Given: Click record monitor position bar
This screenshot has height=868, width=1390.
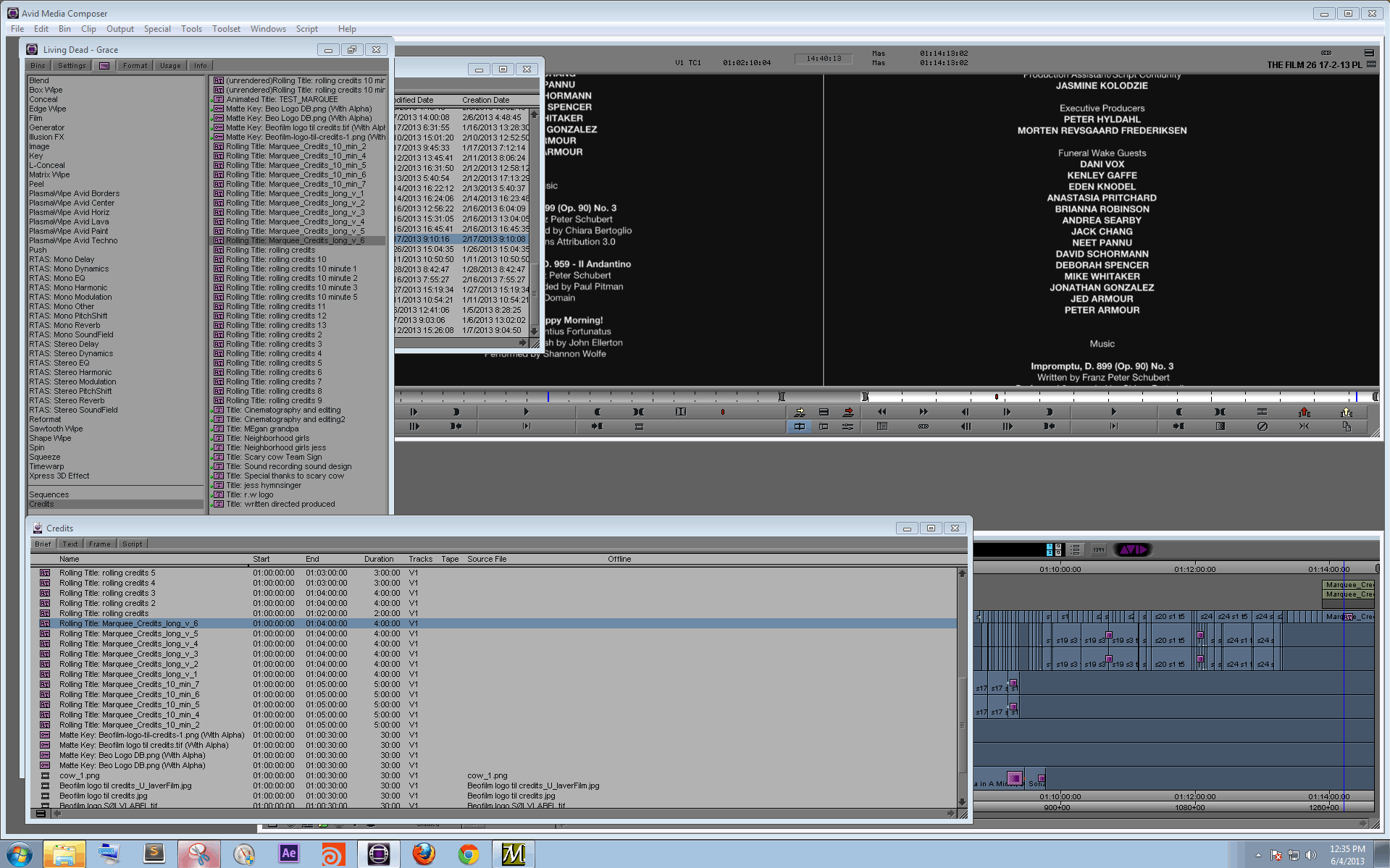Looking at the screenshot, I should tap(1119, 397).
